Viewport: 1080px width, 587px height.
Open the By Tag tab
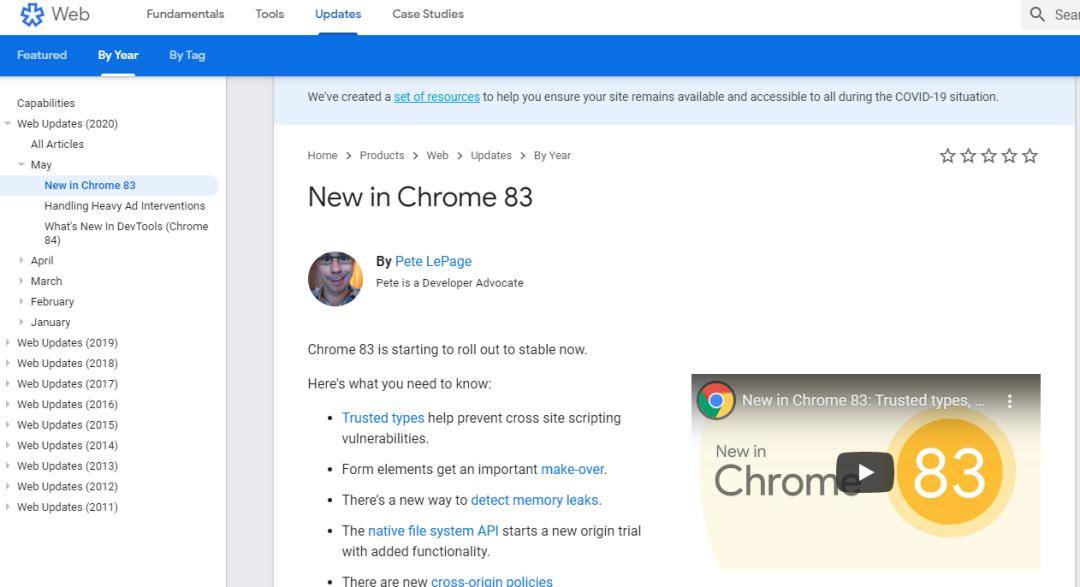(x=187, y=55)
